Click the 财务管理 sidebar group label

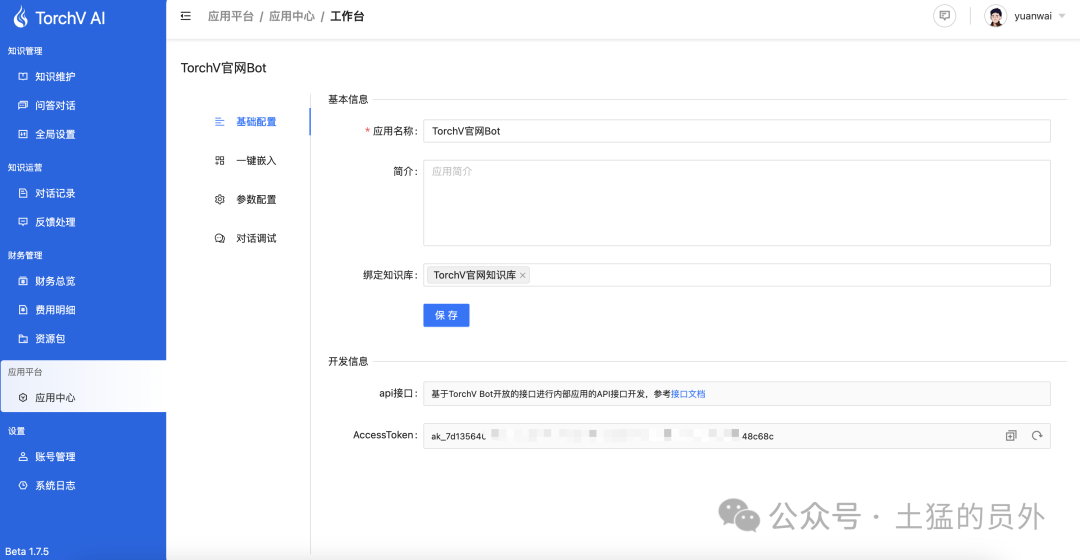coord(25,256)
